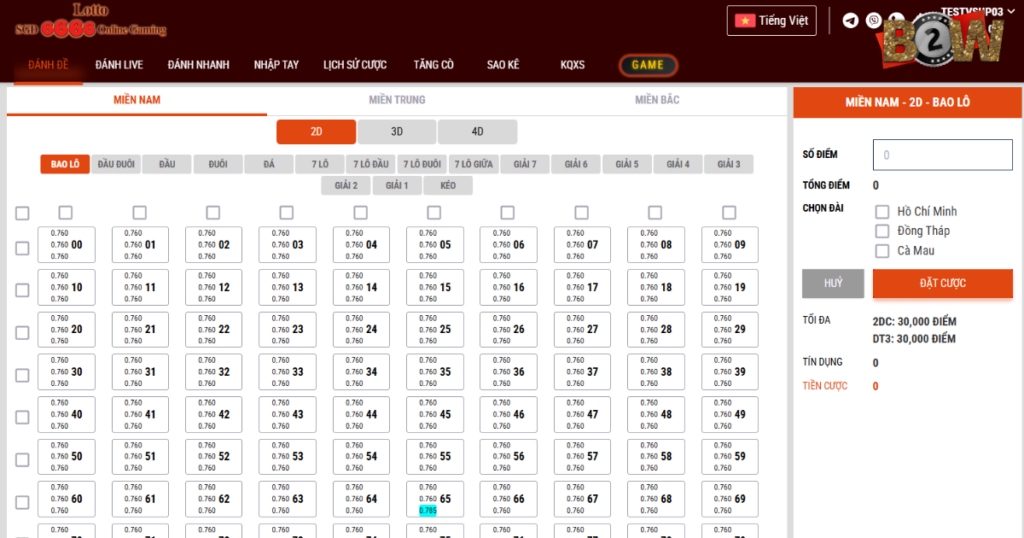The height and width of the screenshot is (538, 1024).
Task: Click the HUỶ cancel button
Action: click(833, 283)
